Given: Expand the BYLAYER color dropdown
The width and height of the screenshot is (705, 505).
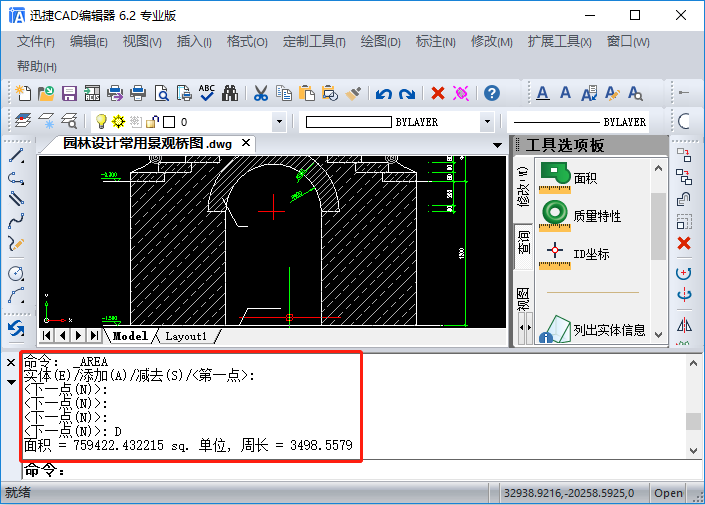Looking at the screenshot, I should [x=487, y=121].
